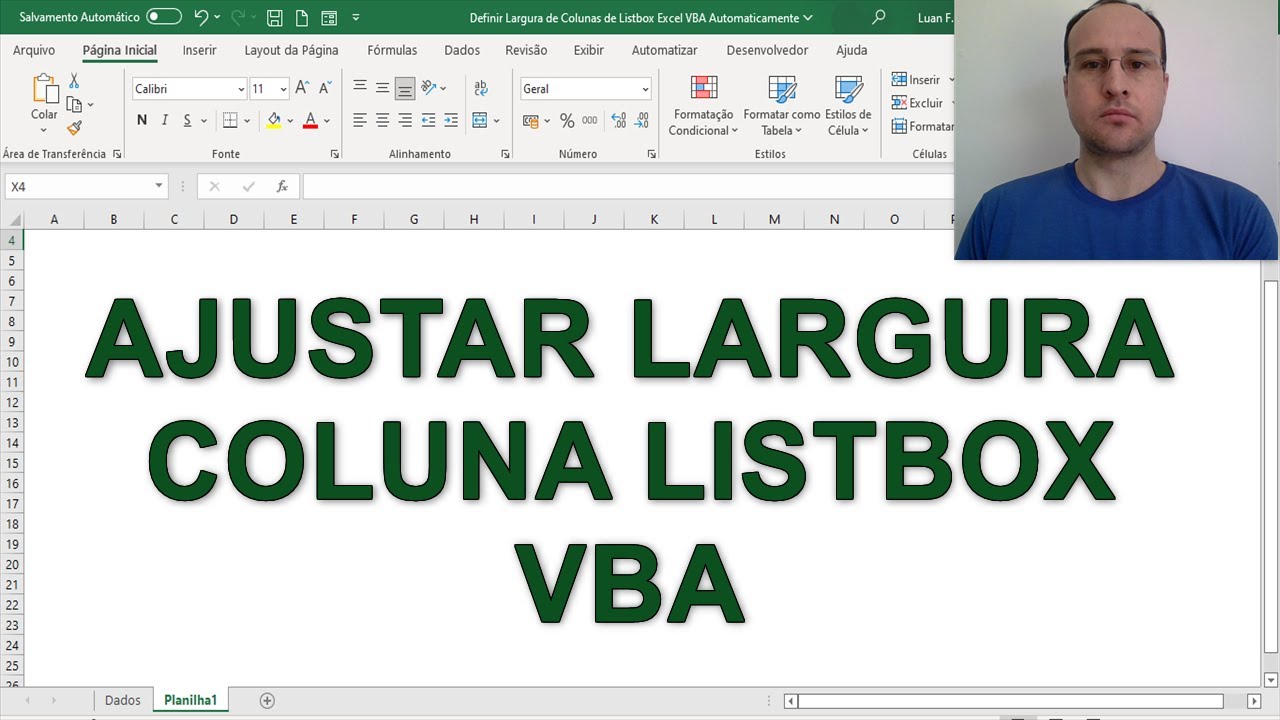The height and width of the screenshot is (720, 1280).
Task: Decrease font size with the smaller A icon
Action: coord(325,89)
